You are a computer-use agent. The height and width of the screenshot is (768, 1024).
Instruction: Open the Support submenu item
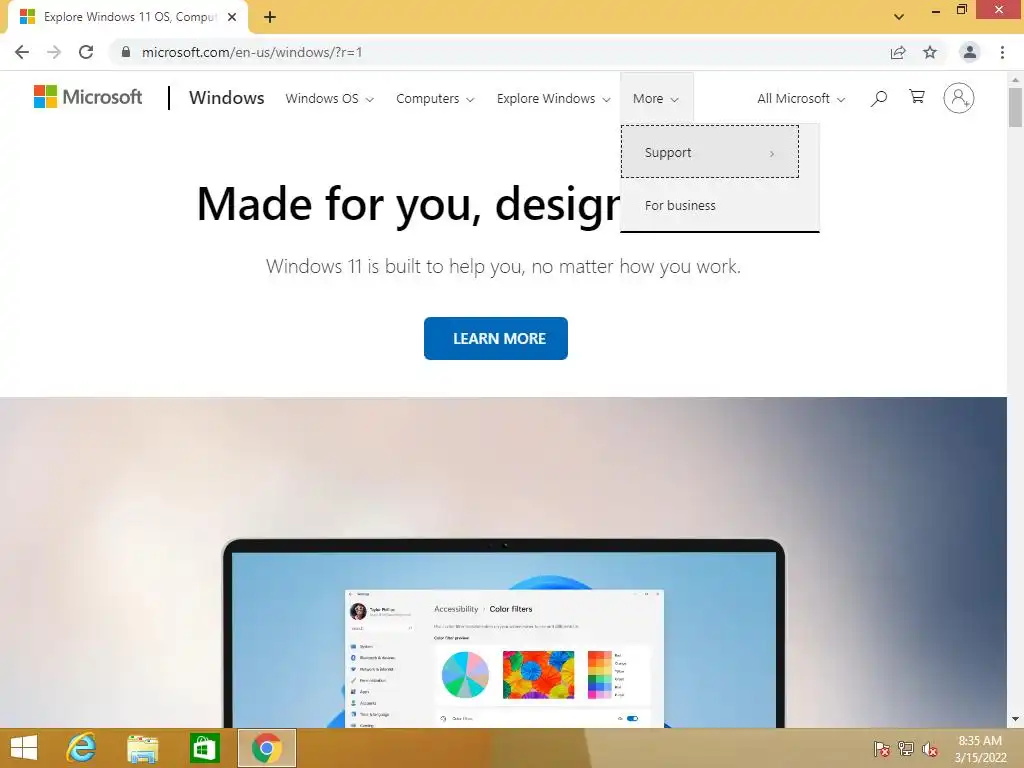[x=710, y=152]
